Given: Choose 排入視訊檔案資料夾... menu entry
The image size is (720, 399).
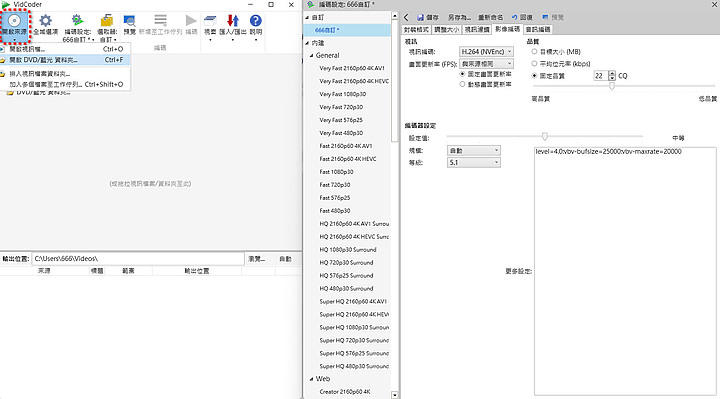Looking at the screenshot, I should tap(65, 74).
